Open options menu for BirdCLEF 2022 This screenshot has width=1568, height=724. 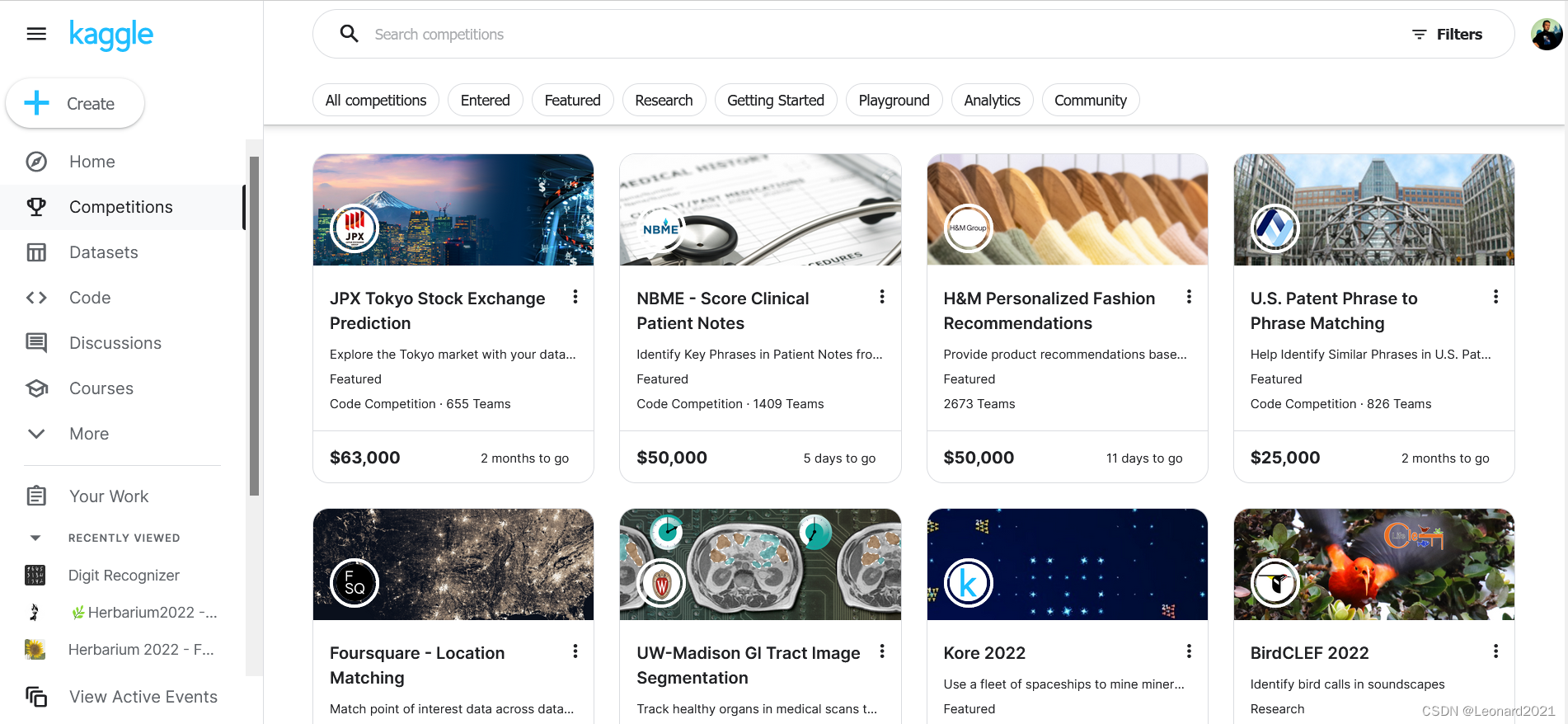[x=1495, y=651]
